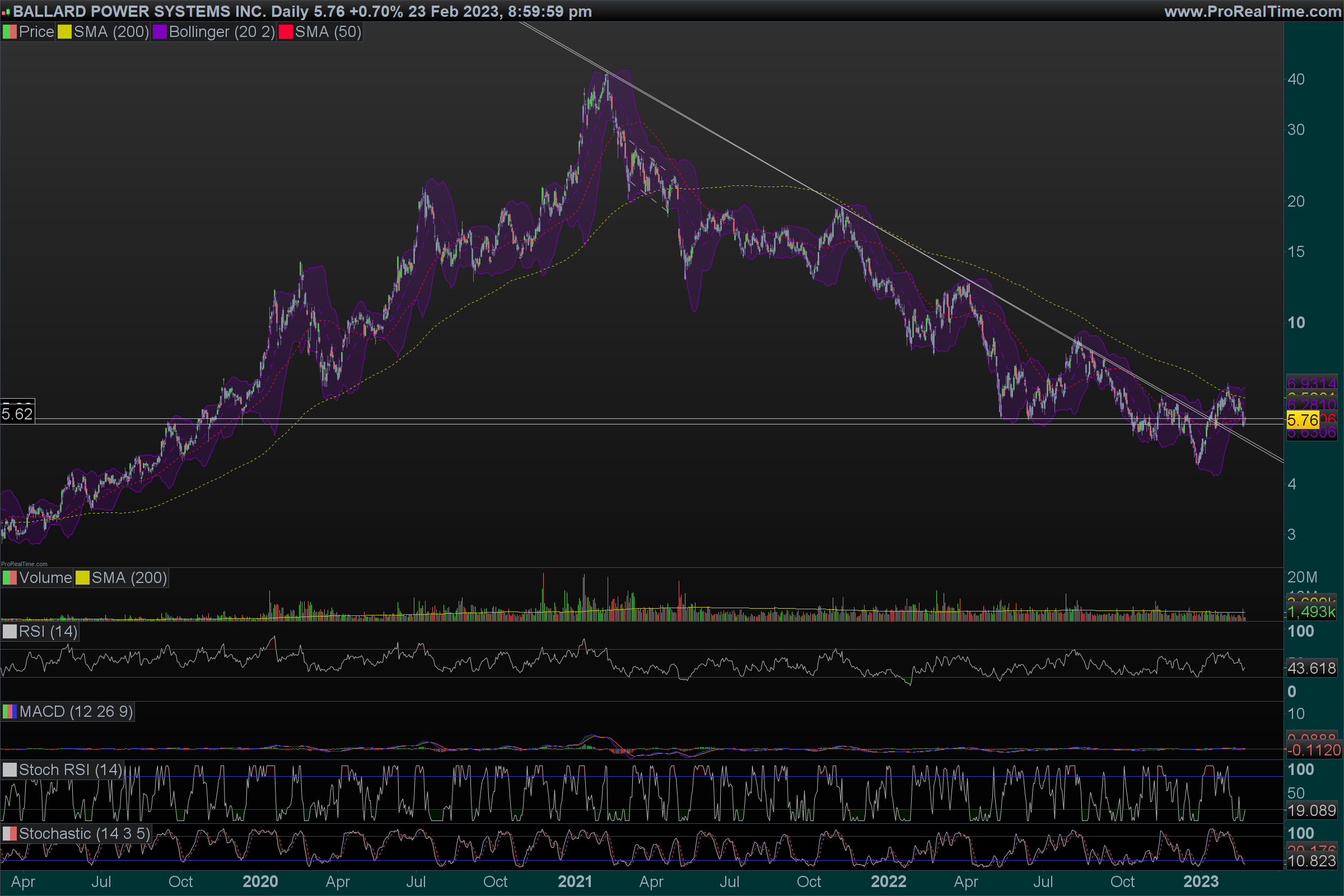This screenshot has height=896, width=1344.
Task: Click the Stoch RSI (14) legend icon
Action: coord(10,769)
